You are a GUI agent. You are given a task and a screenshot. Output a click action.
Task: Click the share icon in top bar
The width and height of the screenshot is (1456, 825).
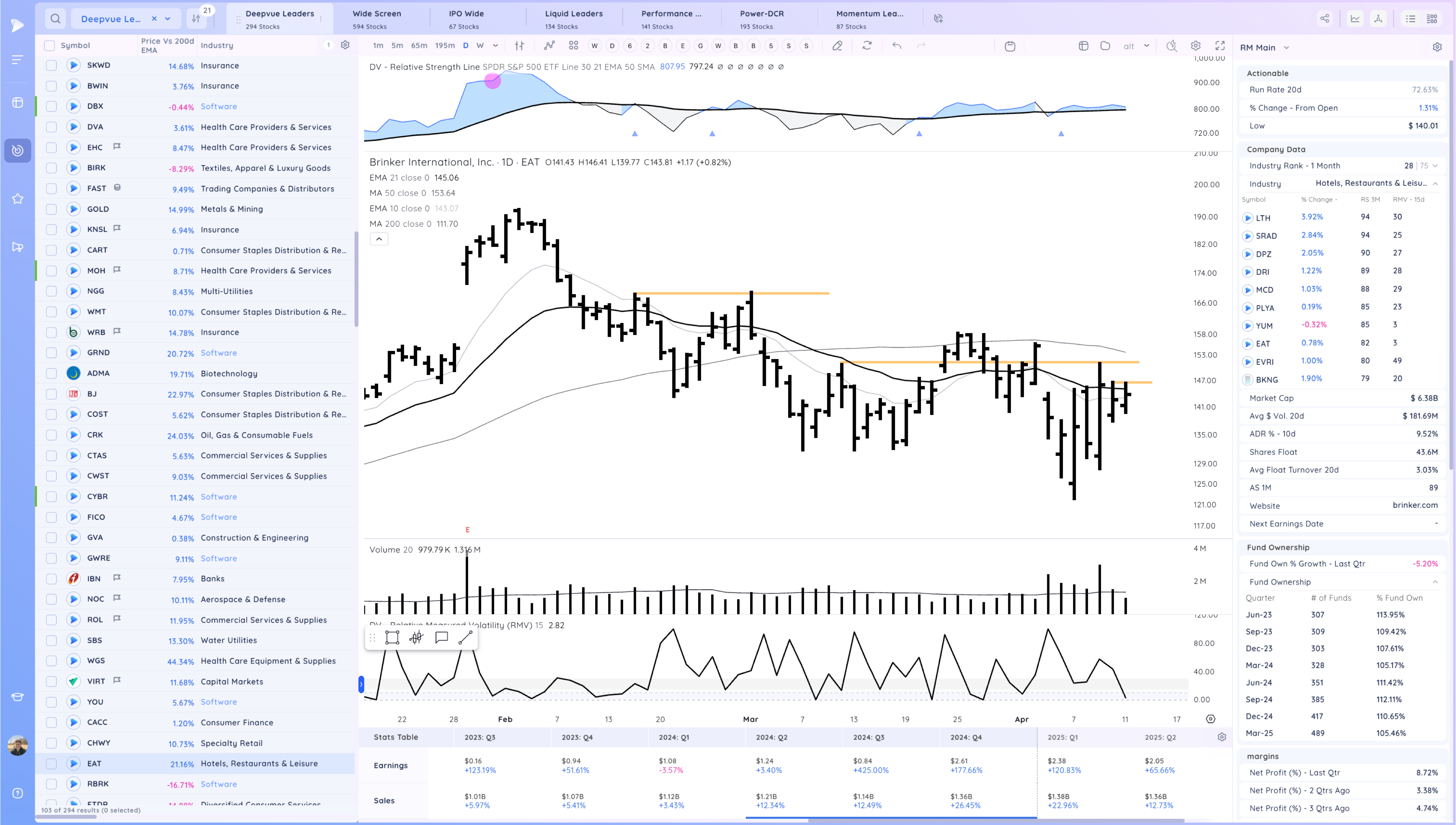coord(1325,19)
